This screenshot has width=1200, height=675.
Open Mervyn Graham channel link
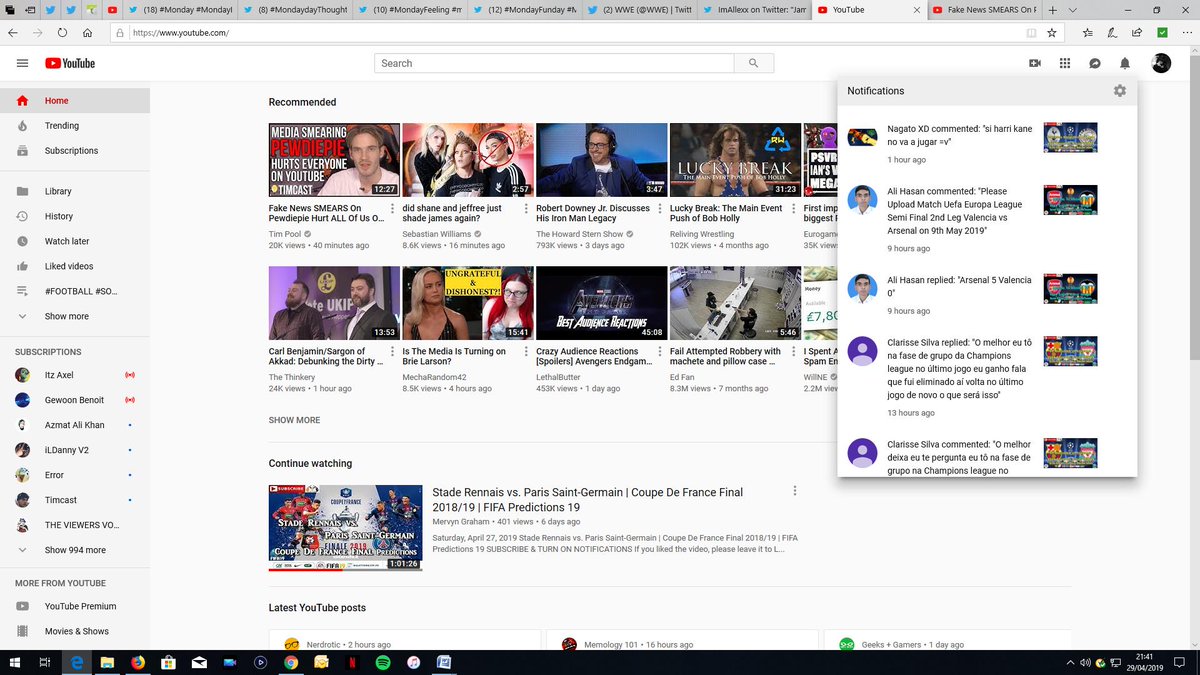[461, 521]
